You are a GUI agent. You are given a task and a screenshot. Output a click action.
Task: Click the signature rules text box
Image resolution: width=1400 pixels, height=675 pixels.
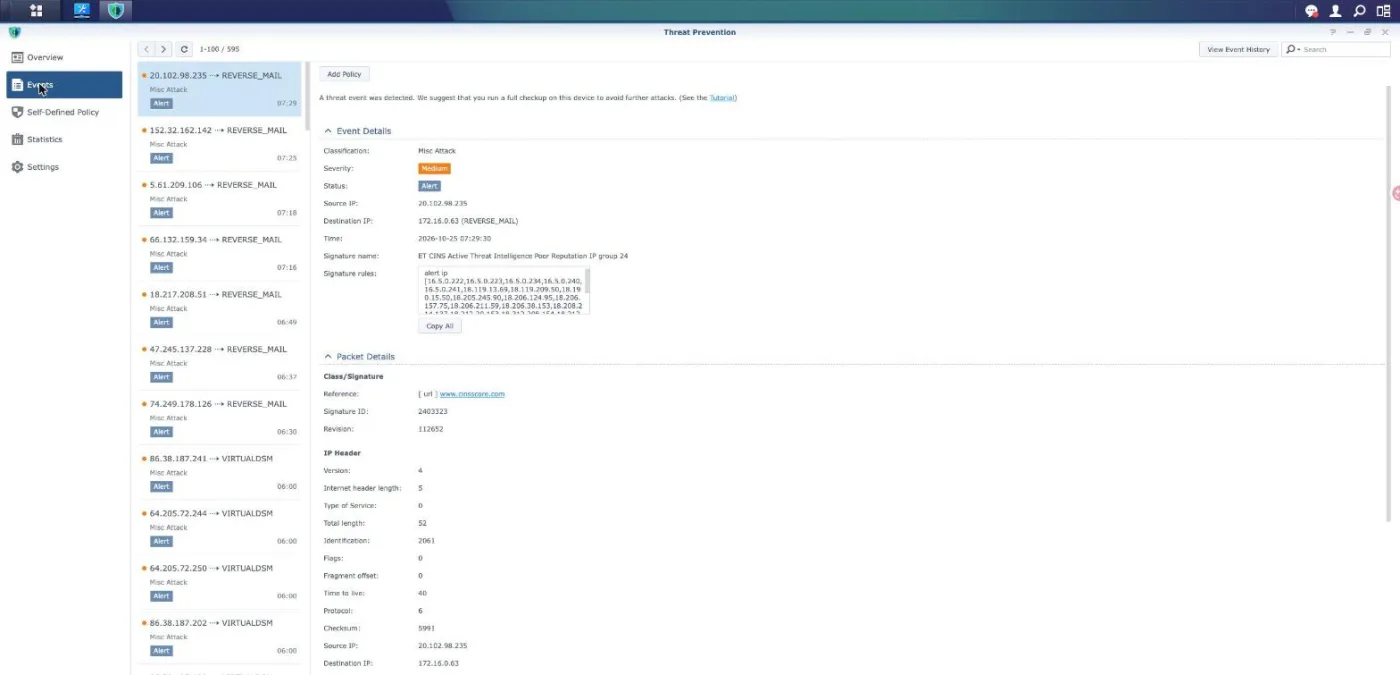[504, 291]
